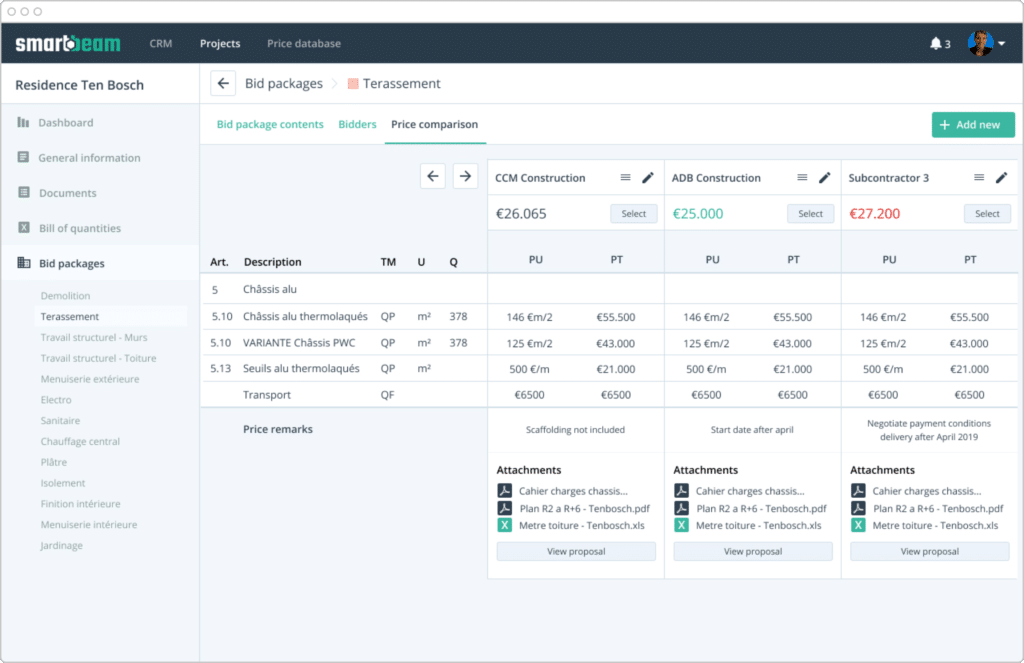This screenshot has width=1024, height=663.
Task: View proposal for CCM Construction
Action: click(x=575, y=551)
